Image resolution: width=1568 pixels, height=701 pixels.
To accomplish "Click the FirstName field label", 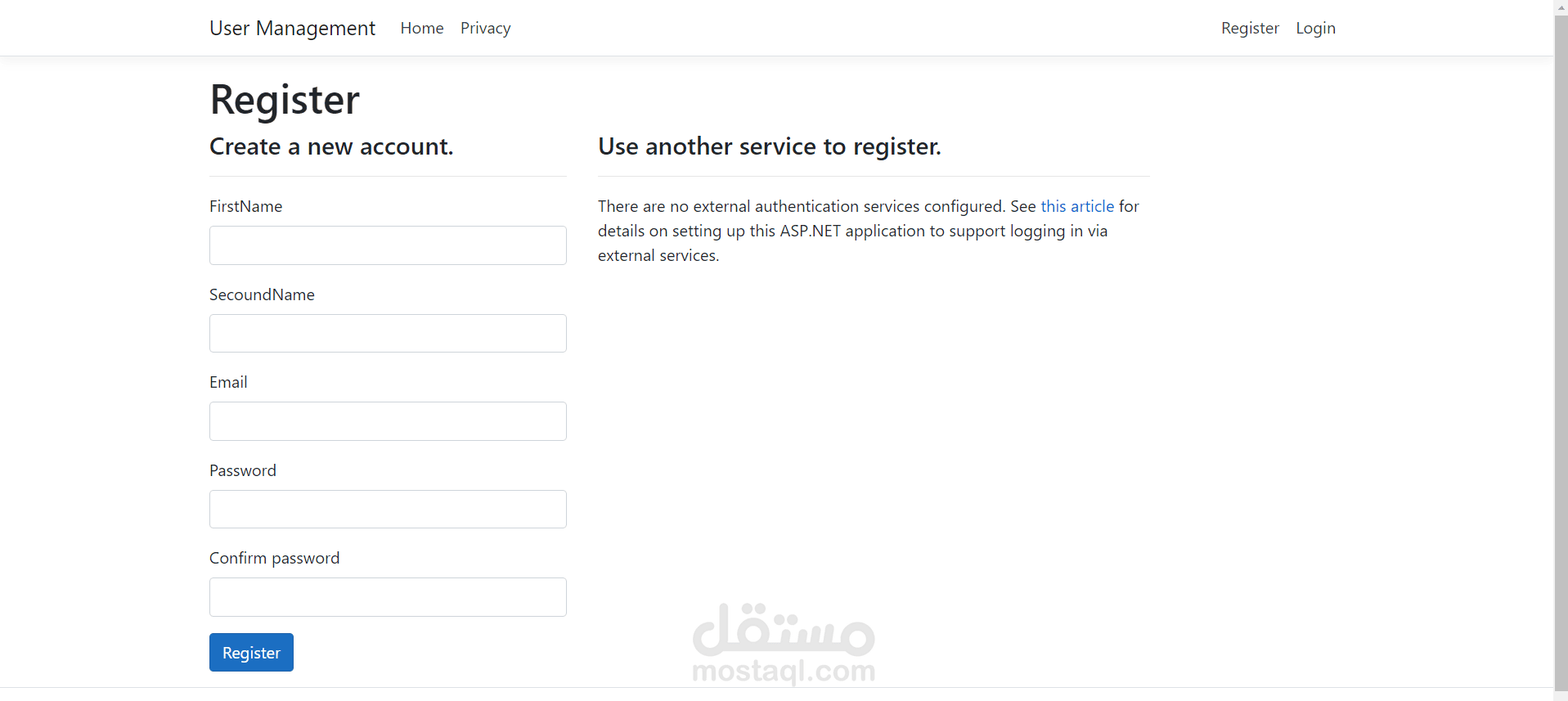I will 245,206.
